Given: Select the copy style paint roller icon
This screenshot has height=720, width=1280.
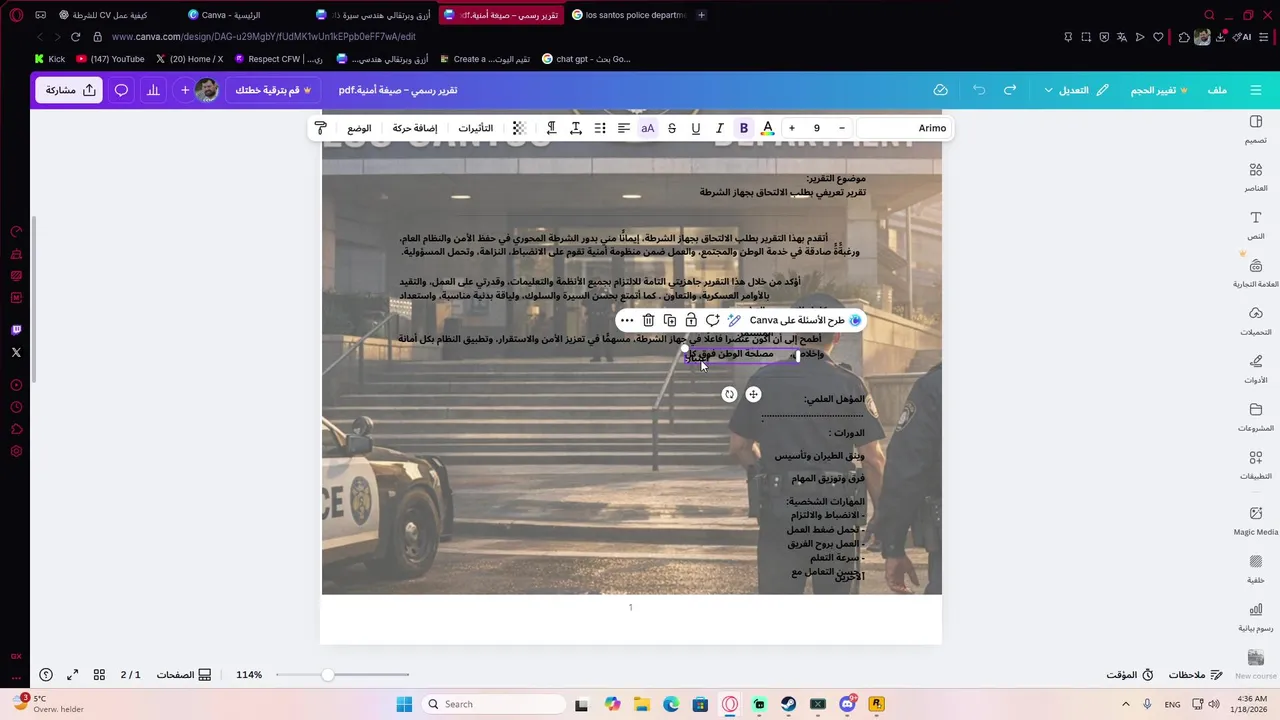Looking at the screenshot, I should (320, 128).
